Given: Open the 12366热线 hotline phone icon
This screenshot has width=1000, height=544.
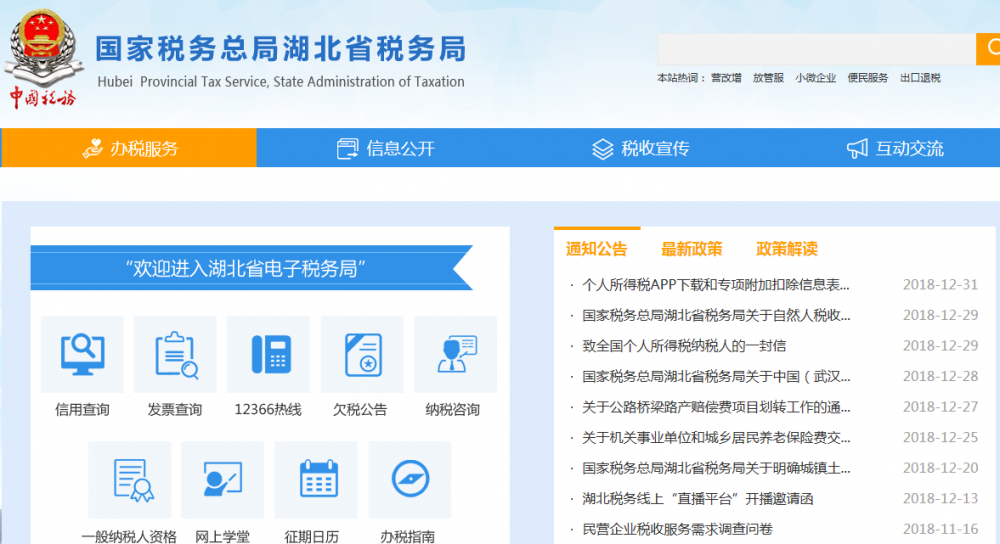Looking at the screenshot, I should (268, 355).
